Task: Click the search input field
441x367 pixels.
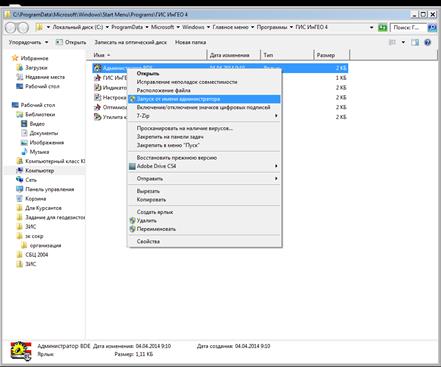Action: (408, 27)
